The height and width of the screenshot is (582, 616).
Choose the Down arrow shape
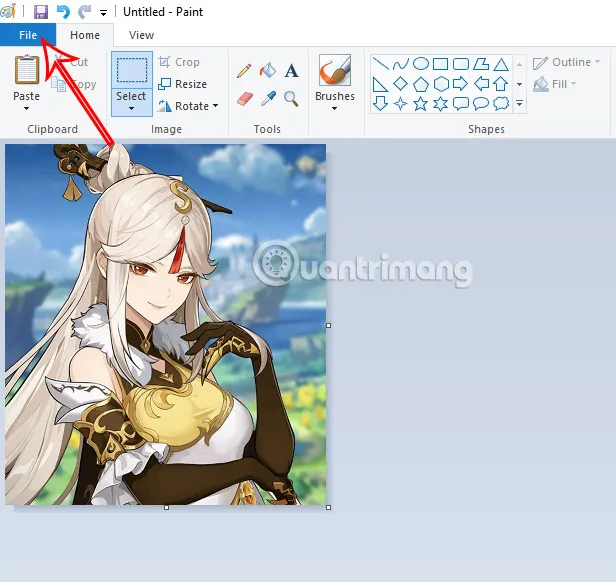coord(380,104)
